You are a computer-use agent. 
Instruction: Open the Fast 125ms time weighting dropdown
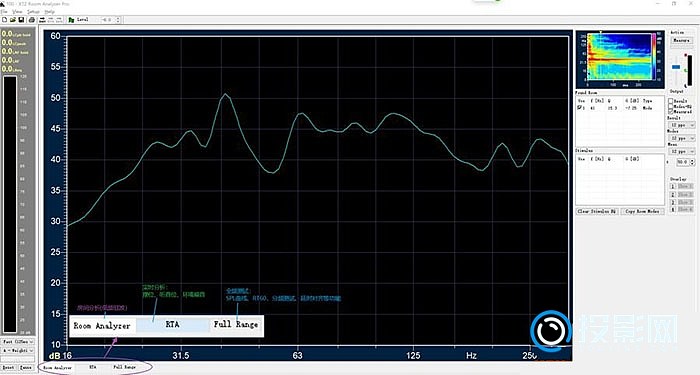pos(17,342)
